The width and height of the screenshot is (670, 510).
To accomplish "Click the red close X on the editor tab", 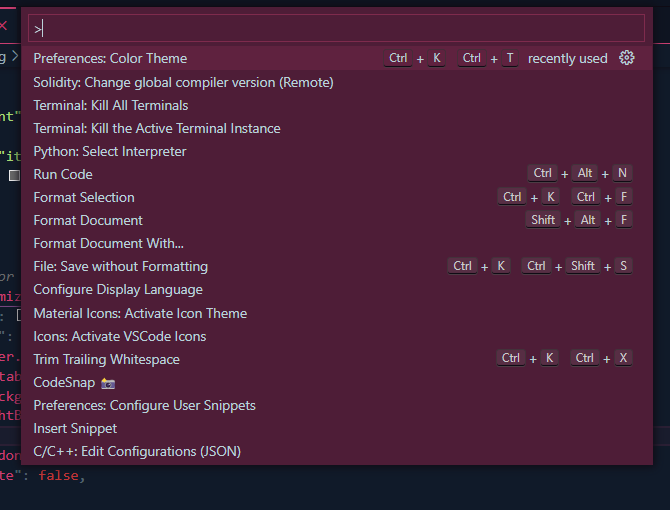I will pyautogui.click(x=3, y=26).
